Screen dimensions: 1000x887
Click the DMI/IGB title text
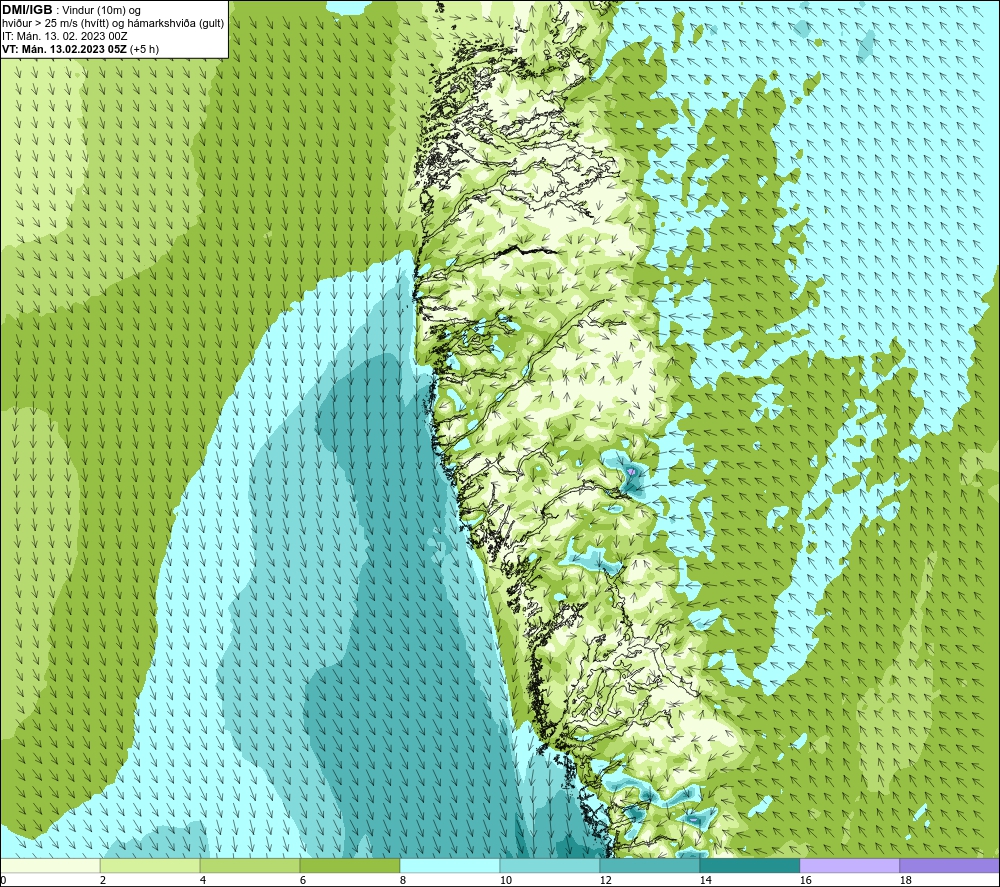click(27, 10)
